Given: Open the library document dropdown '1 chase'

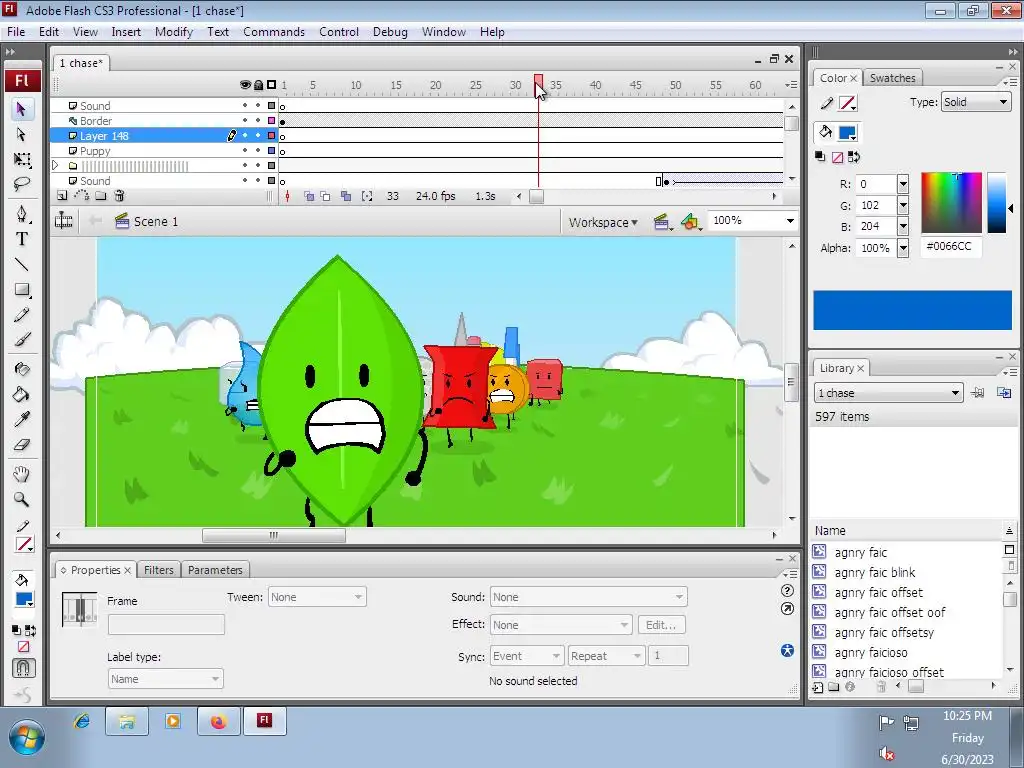Looking at the screenshot, I should (889, 392).
